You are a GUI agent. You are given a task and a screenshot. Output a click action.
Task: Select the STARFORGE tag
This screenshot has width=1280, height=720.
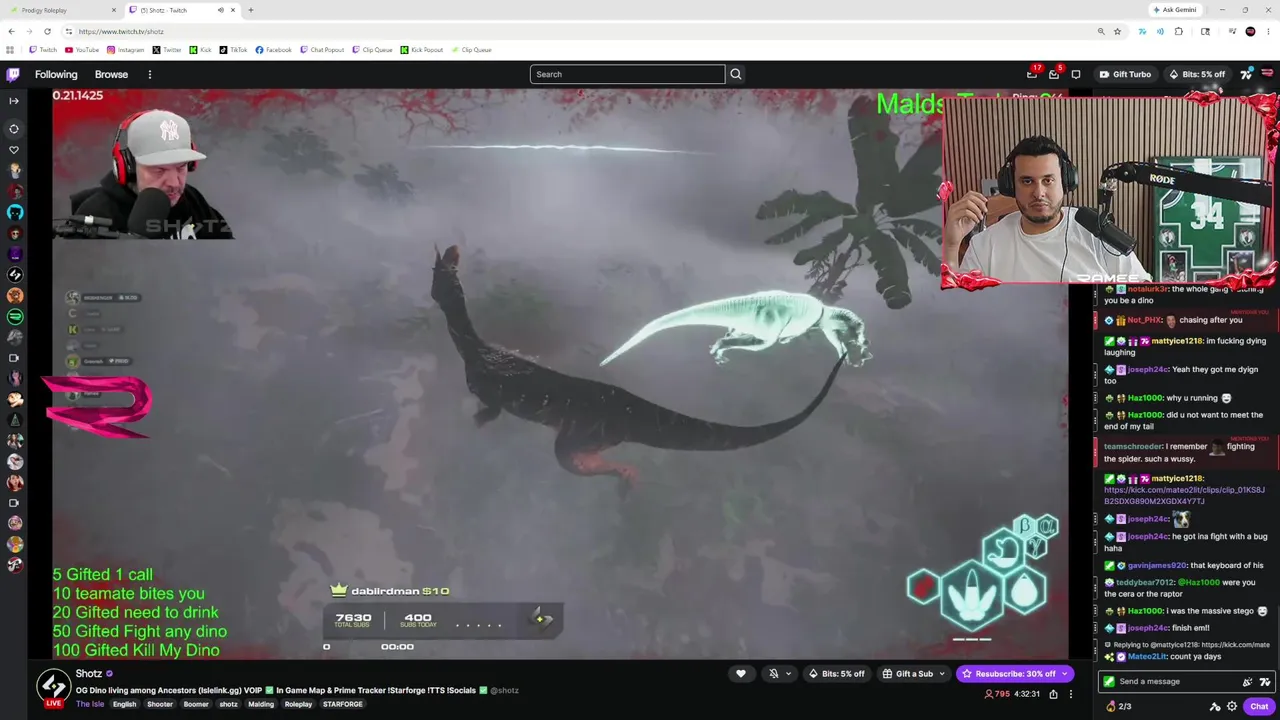point(343,704)
